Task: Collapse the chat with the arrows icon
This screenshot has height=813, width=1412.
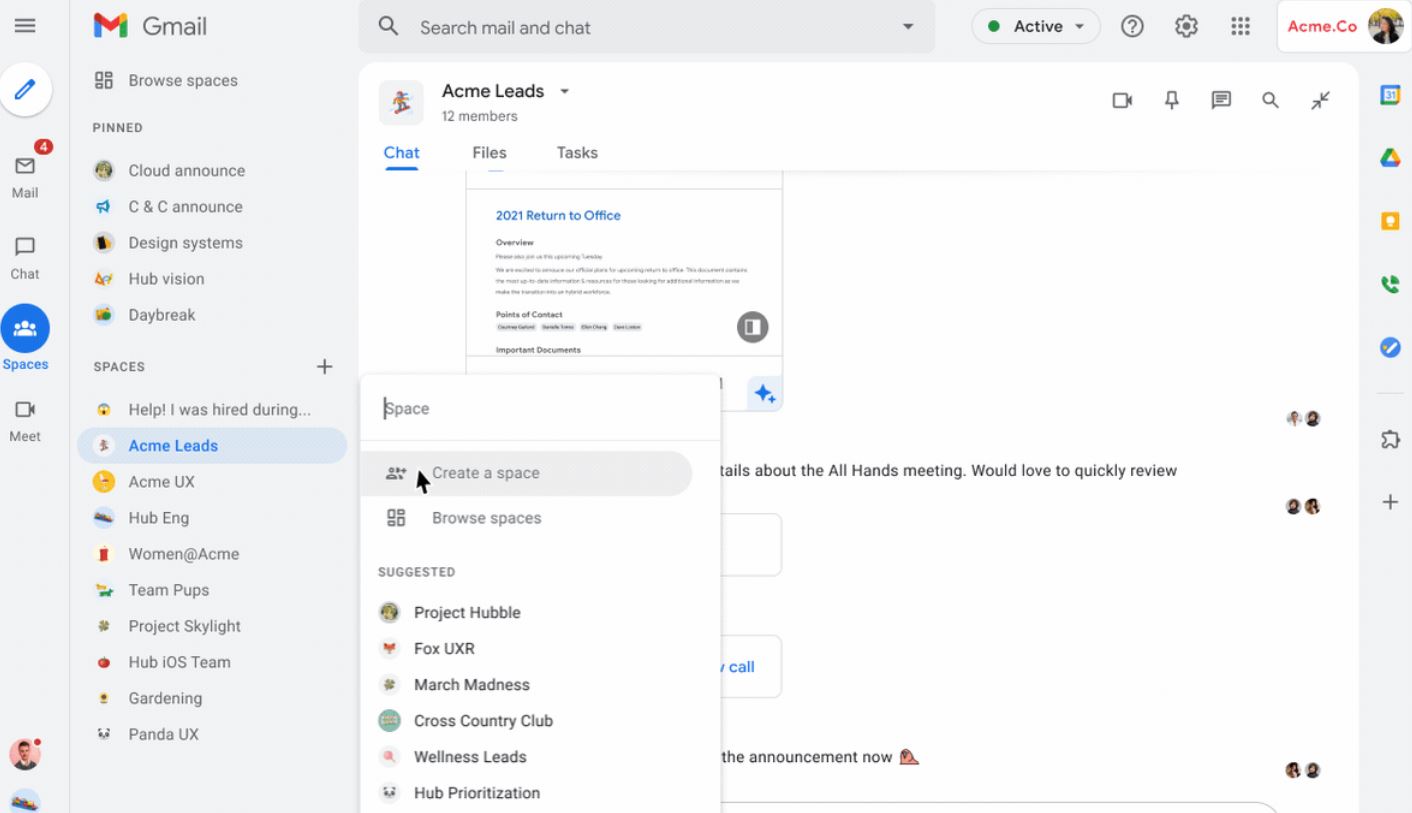Action: 1321,100
